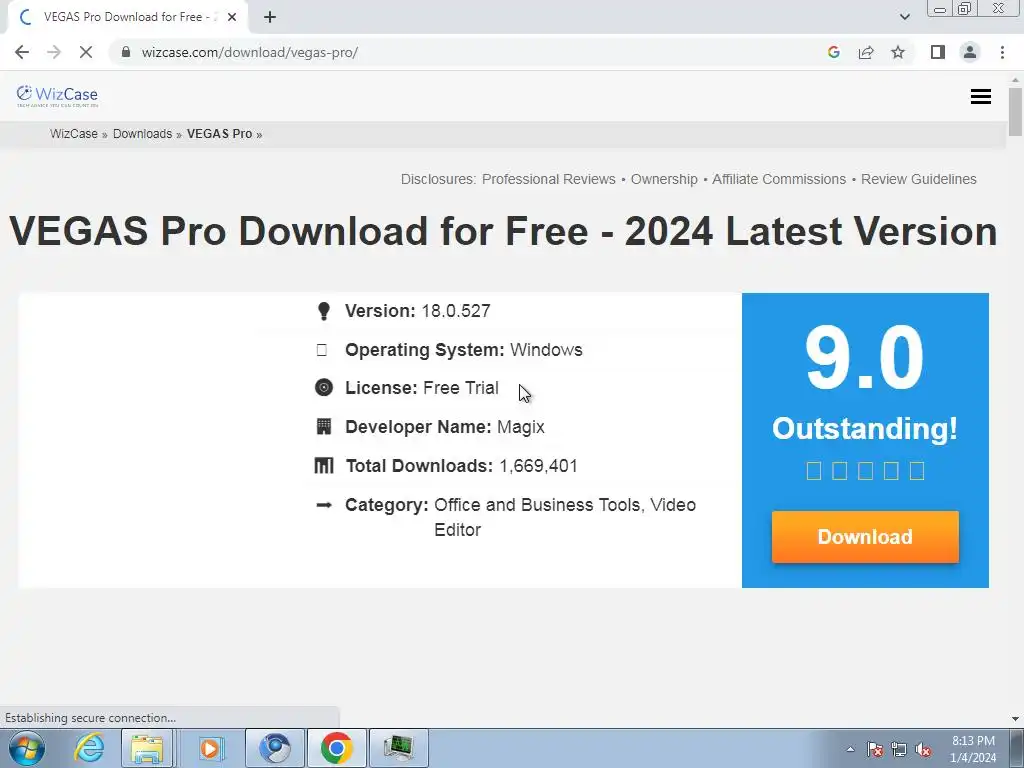
Task: Open a new browser tab
Action: [x=270, y=17]
